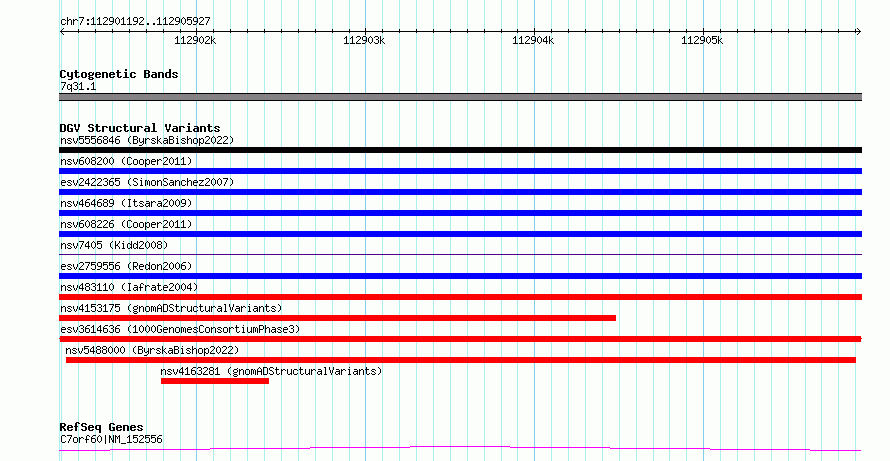Click the blue nsv608226 variant bar
Screen dimensions: 890x461
[460, 234]
